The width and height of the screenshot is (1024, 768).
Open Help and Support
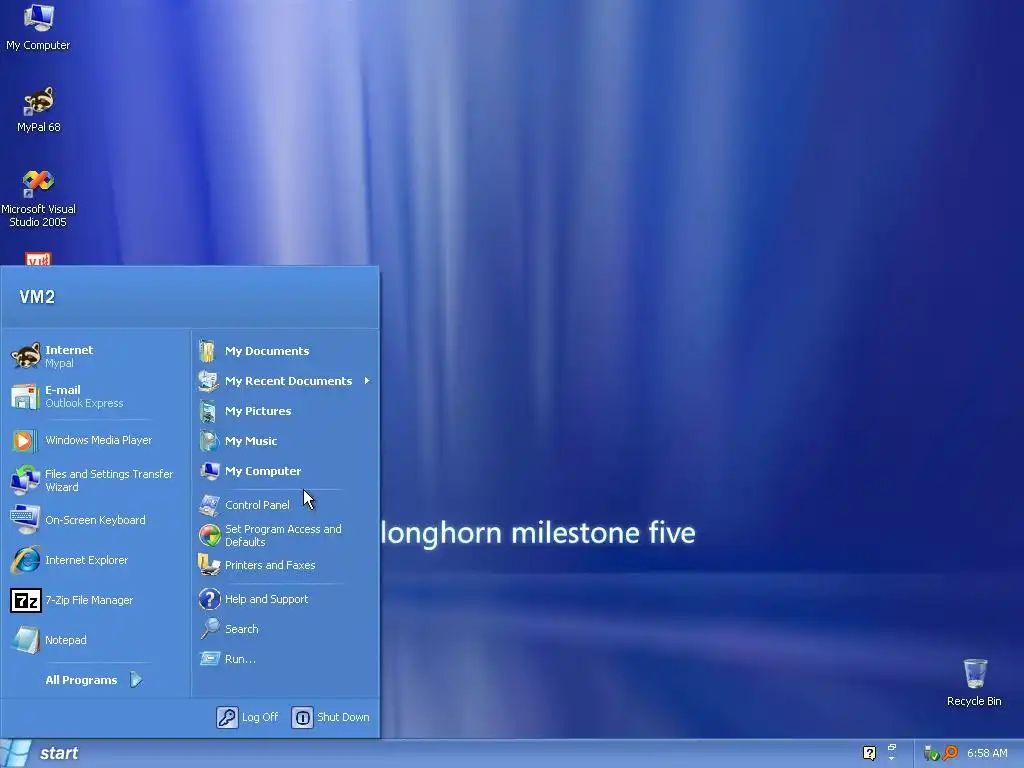(x=285, y=599)
